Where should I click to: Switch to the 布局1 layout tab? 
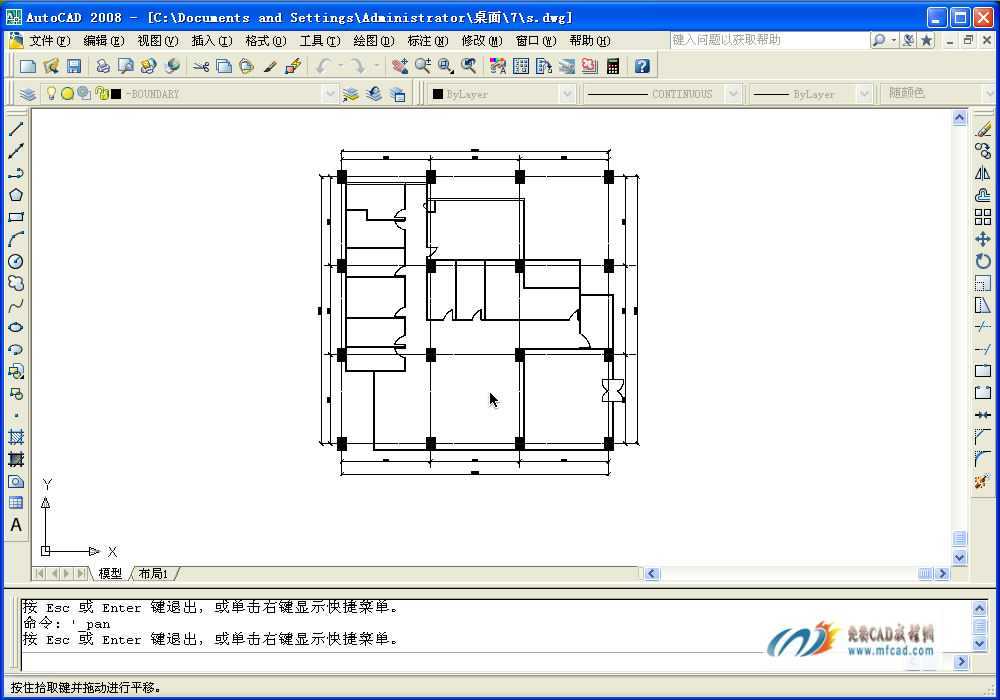tap(153, 573)
